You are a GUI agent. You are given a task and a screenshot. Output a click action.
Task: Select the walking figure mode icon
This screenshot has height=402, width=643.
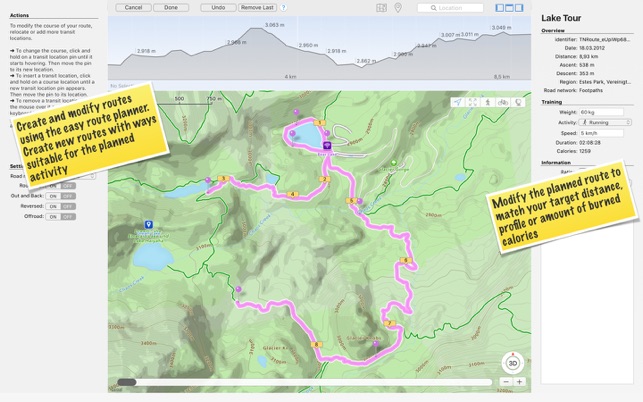(488, 102)
